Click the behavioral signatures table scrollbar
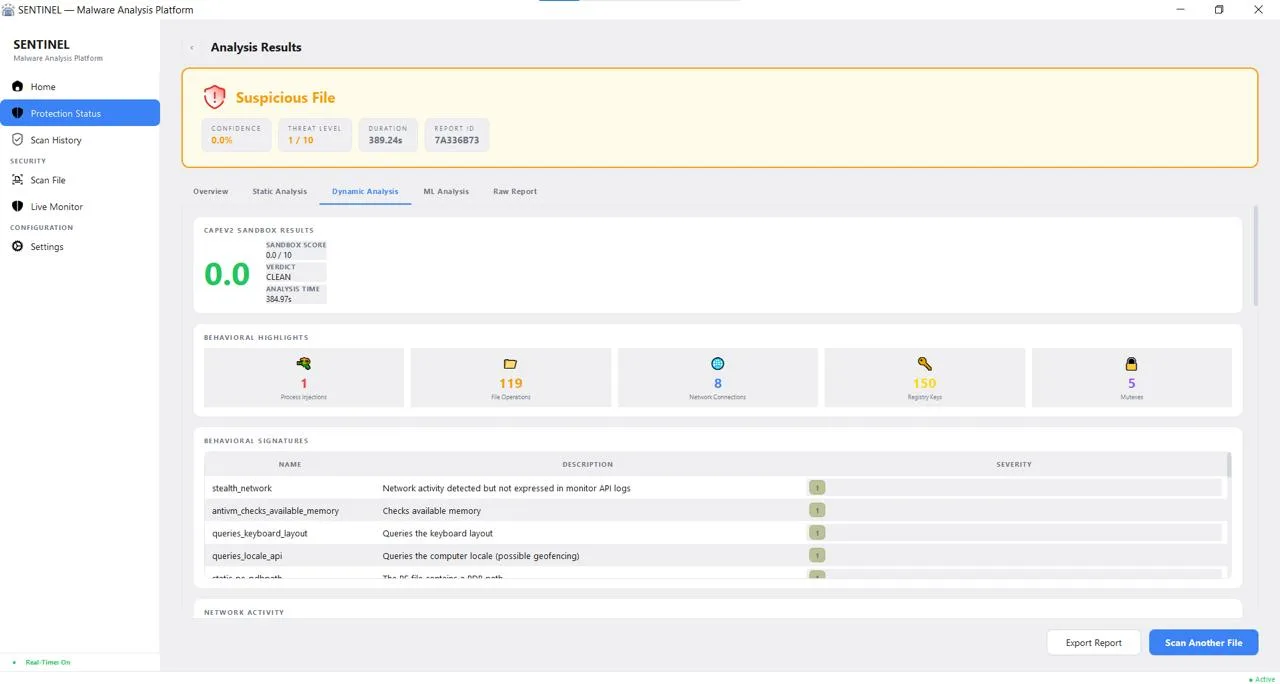1280x684 pixels. pos(1229,464)
